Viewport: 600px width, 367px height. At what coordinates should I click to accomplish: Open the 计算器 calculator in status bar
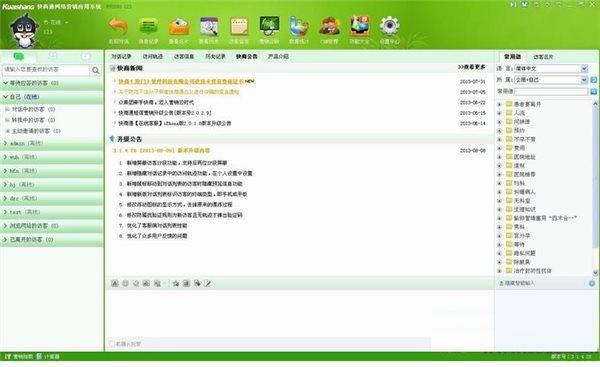pyautogui.click(x=48, y=356)
